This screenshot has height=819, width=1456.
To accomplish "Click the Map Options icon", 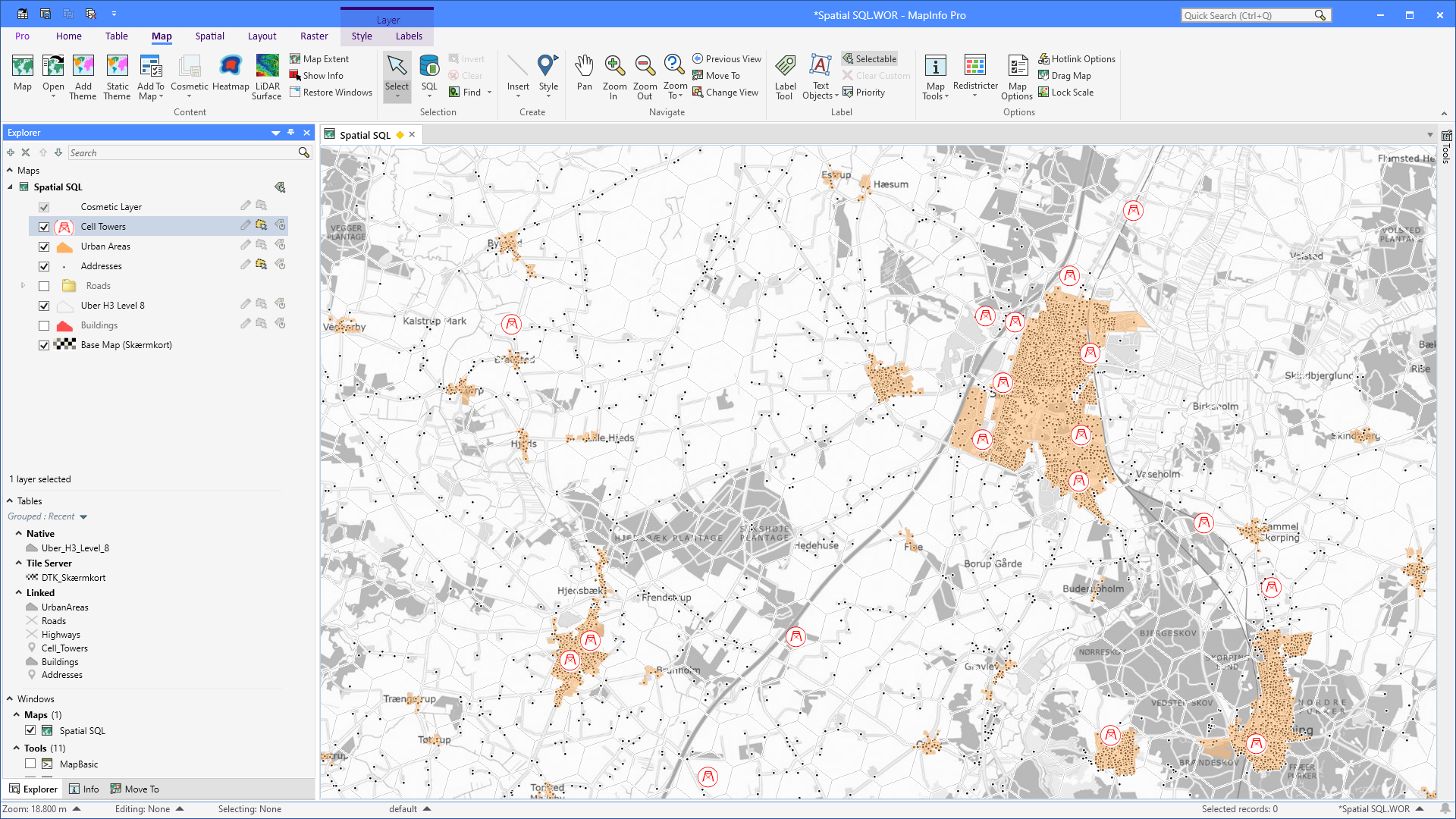I will point(1018,66).
